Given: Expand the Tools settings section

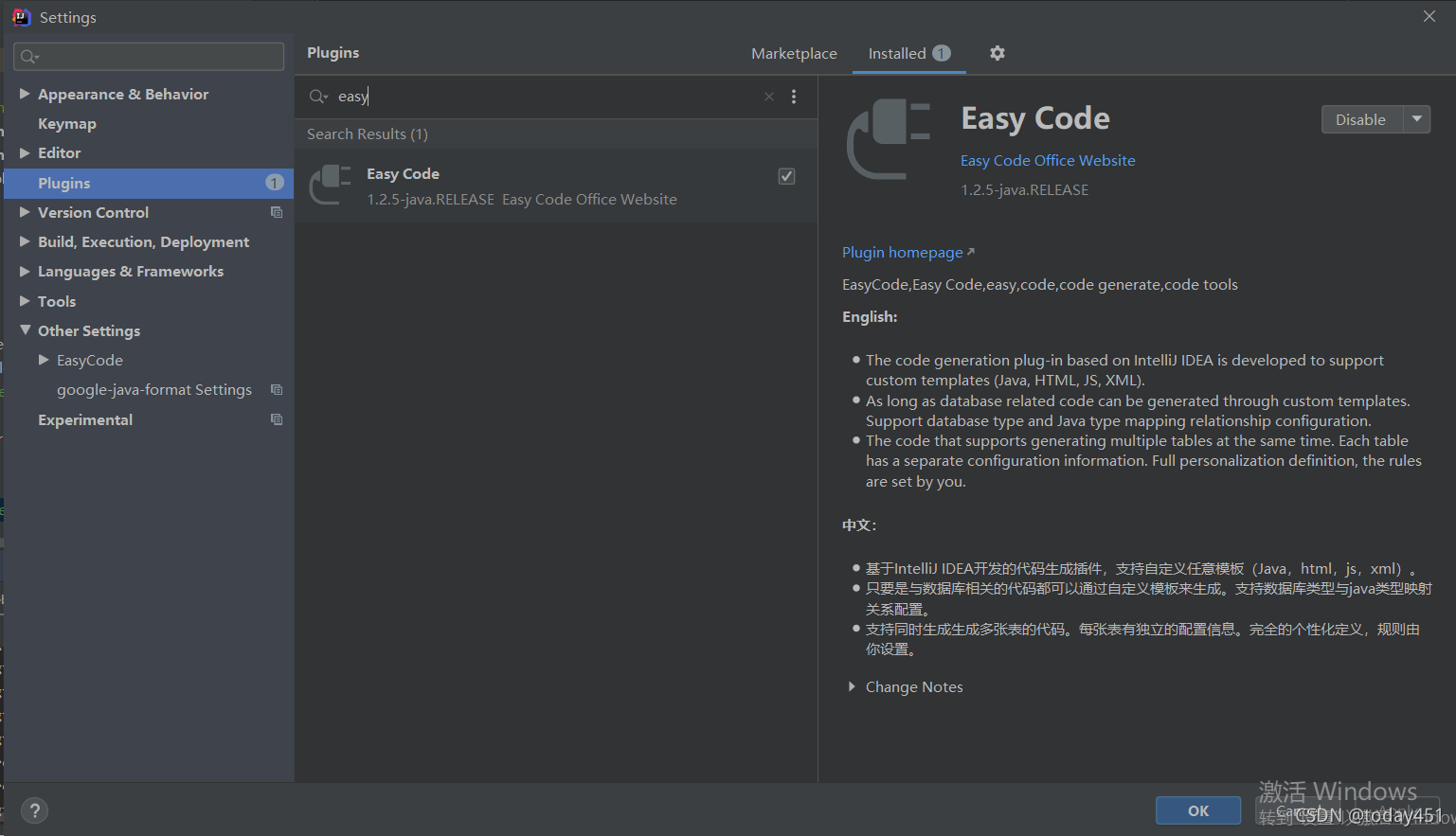Looking at the screenshot, I should pyautogui.click(x=25, y=301).
